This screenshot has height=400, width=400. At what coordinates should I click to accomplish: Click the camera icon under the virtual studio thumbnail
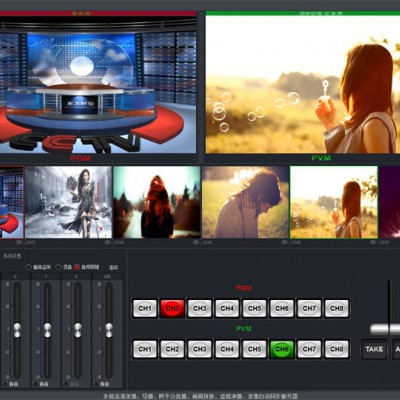[20, 242]
